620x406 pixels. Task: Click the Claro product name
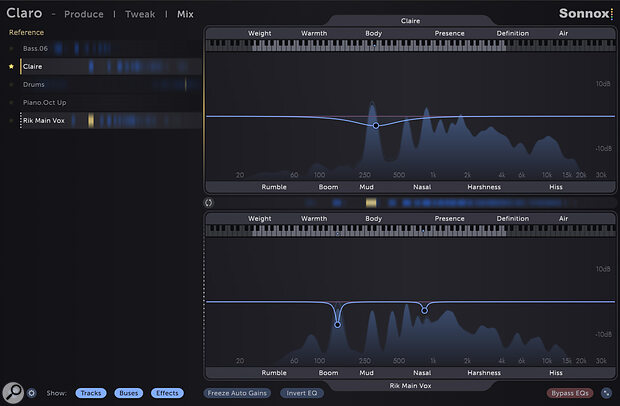tap(24, 13)
